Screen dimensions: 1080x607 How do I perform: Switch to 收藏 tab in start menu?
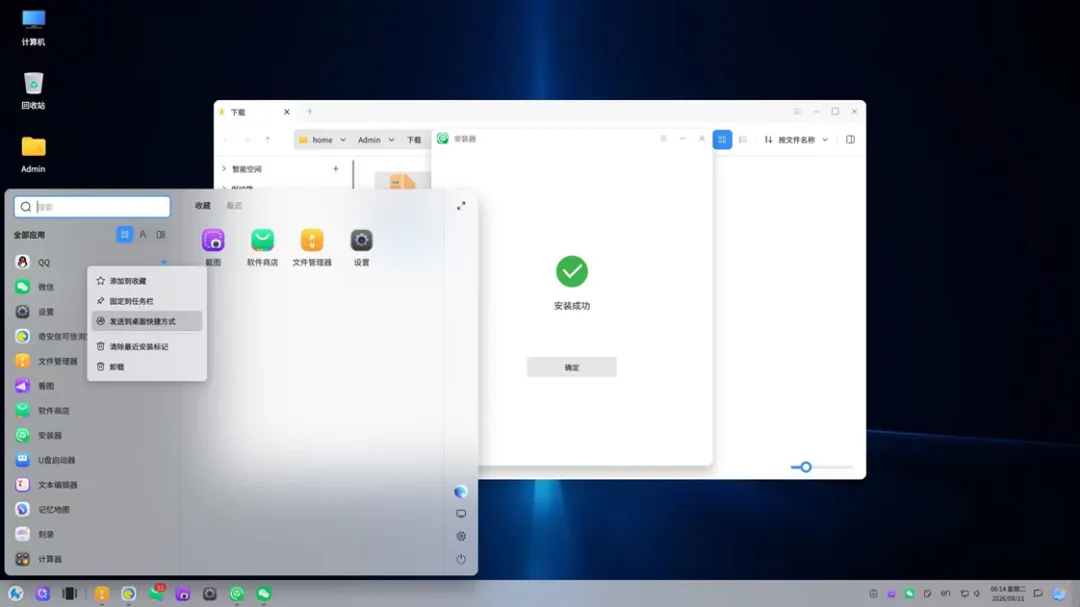[x=202, y=206]
